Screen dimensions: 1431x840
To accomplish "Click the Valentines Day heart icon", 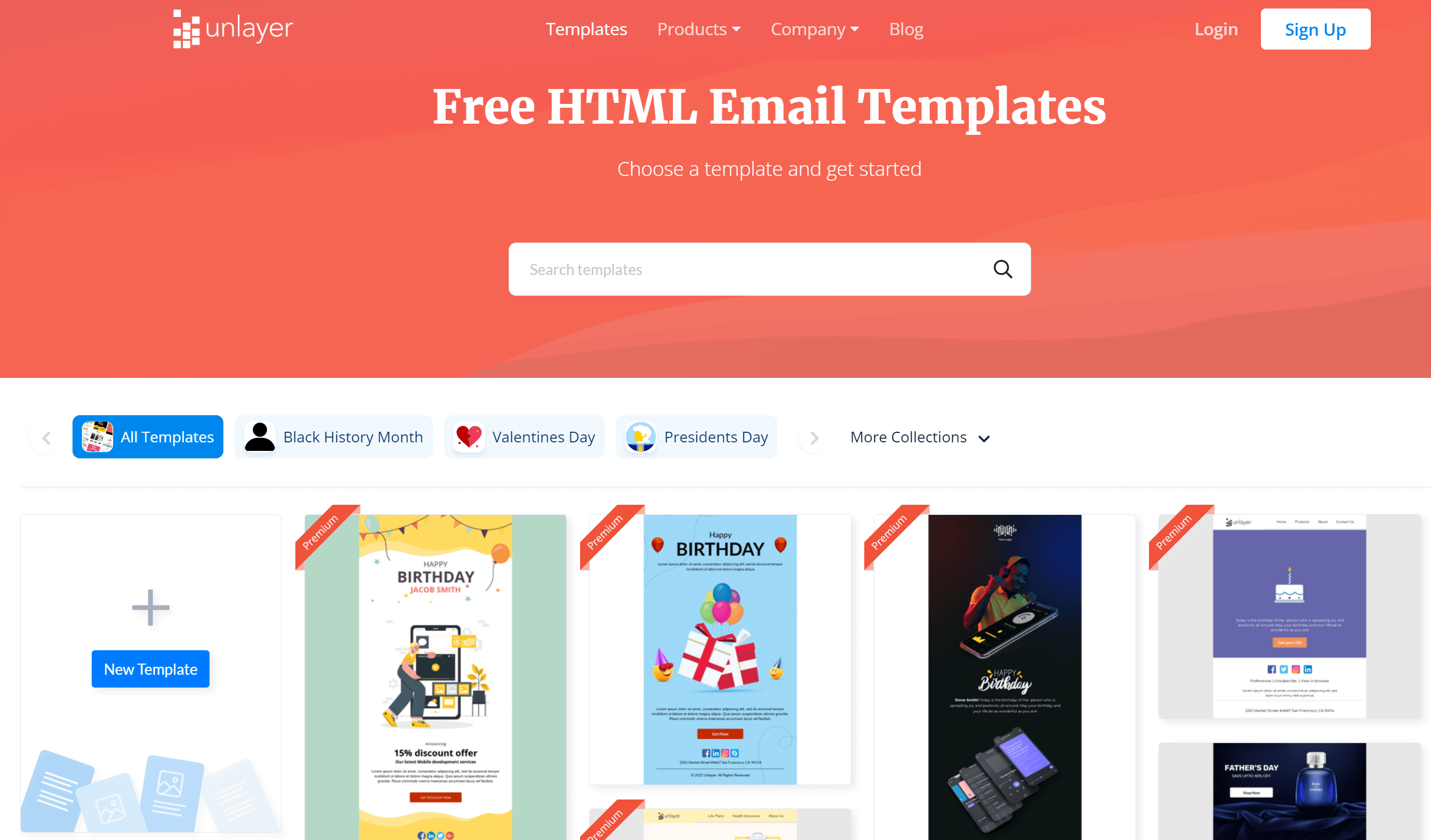I will click(x=467, y=437).
